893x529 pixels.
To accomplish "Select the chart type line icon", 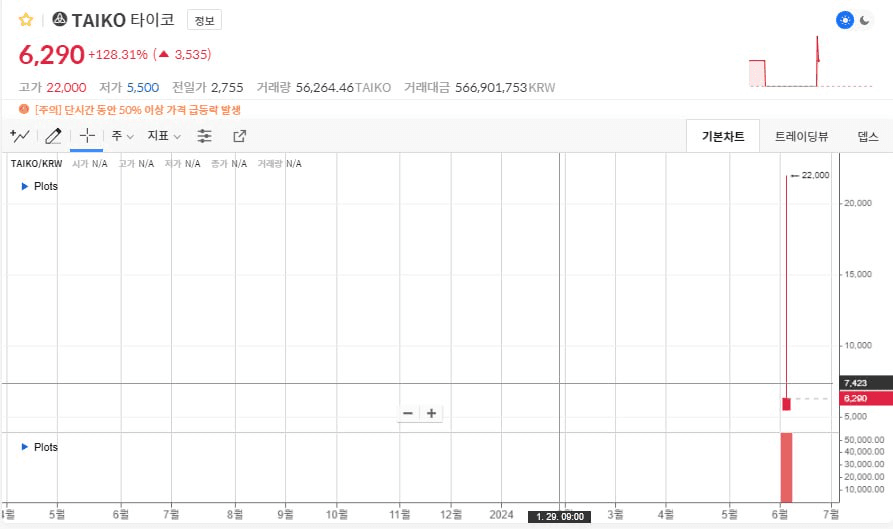I will pos(20,136).
